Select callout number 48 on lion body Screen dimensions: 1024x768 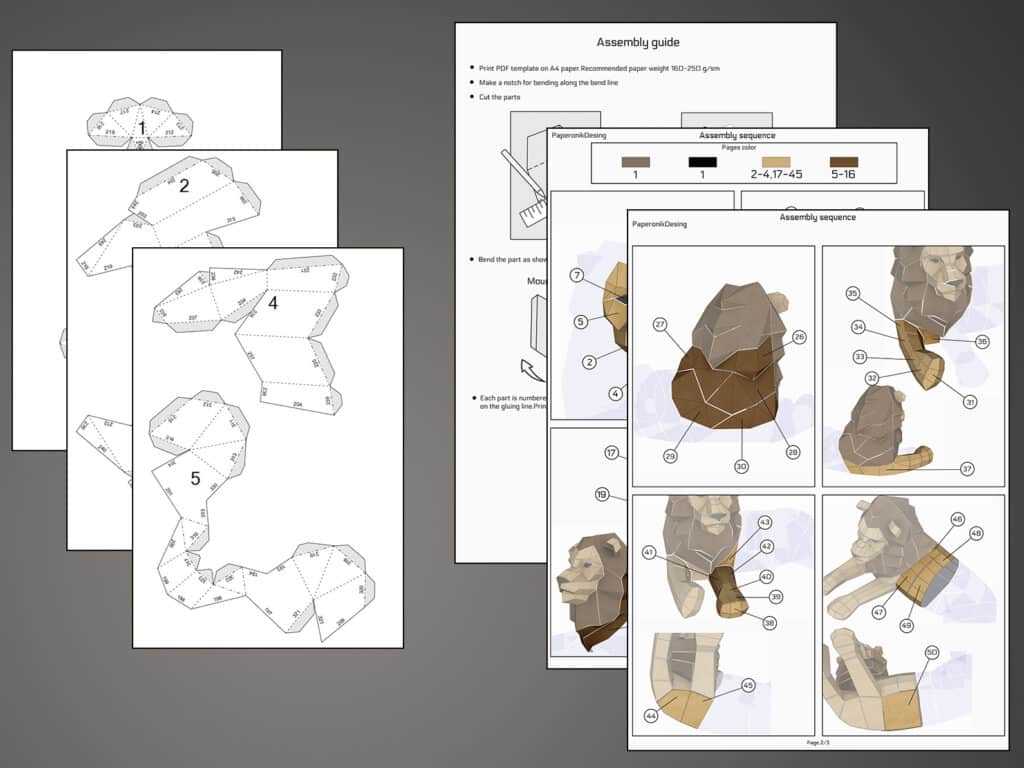tap(976, 533)
